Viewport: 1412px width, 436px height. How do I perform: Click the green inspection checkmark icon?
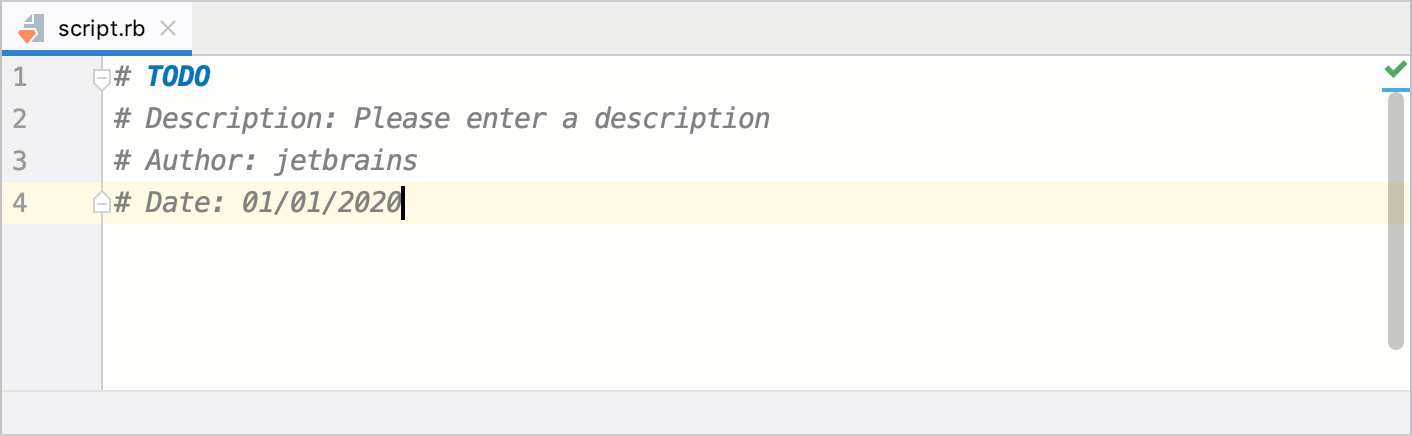pyautogui.click(x=1395, y=69)
